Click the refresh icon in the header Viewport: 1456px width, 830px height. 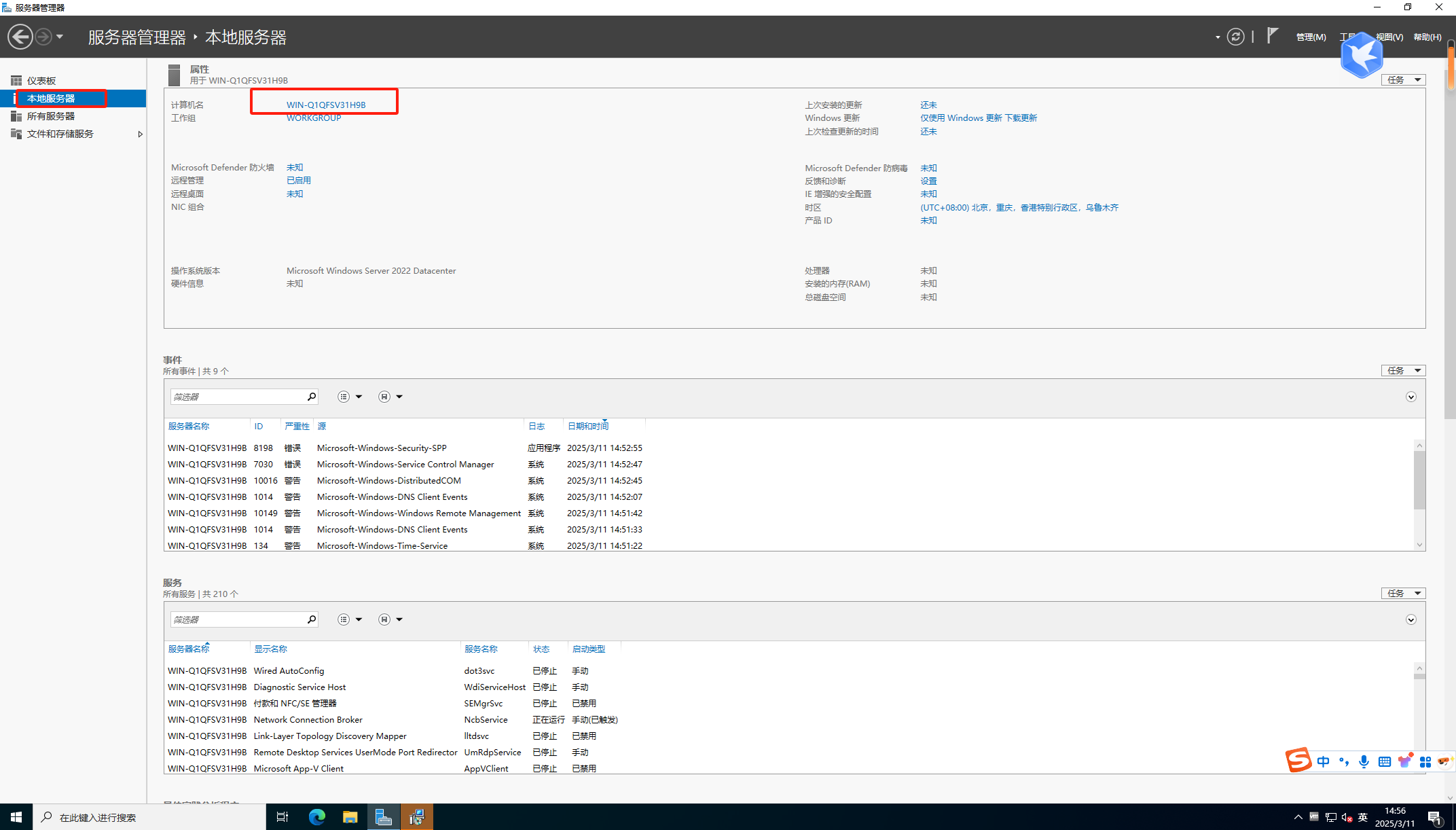point(1235,37)
